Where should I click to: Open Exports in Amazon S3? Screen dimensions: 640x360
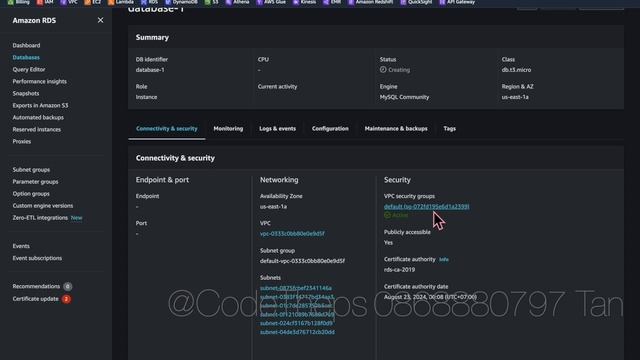pos(40,105)
